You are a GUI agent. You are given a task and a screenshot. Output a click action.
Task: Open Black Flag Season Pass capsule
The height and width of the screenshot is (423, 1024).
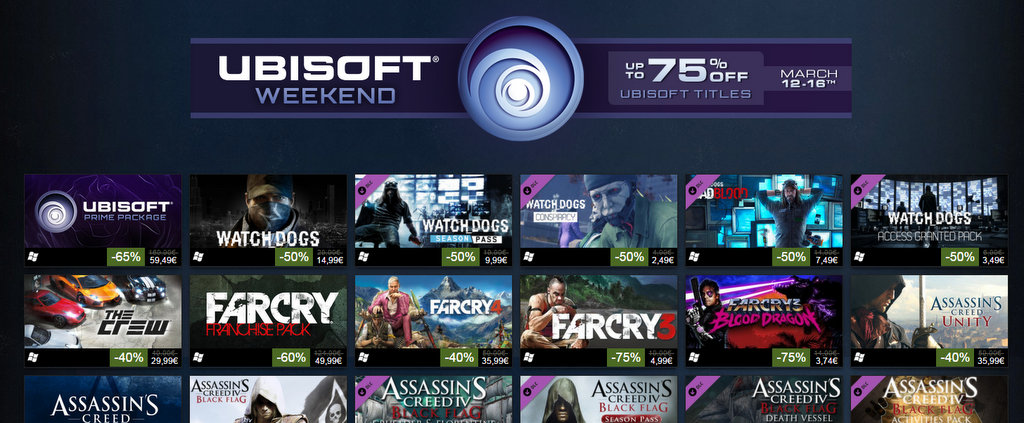[599, 399]
